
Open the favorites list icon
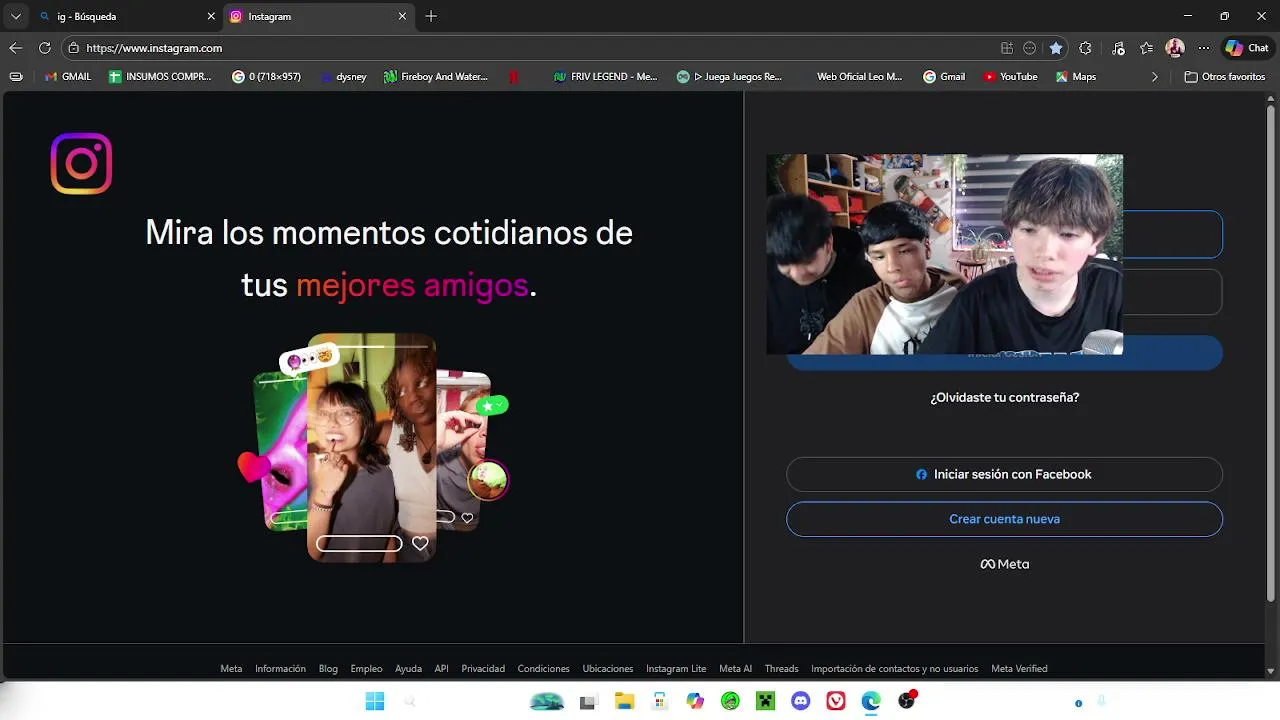click(x=1147, y=48)
